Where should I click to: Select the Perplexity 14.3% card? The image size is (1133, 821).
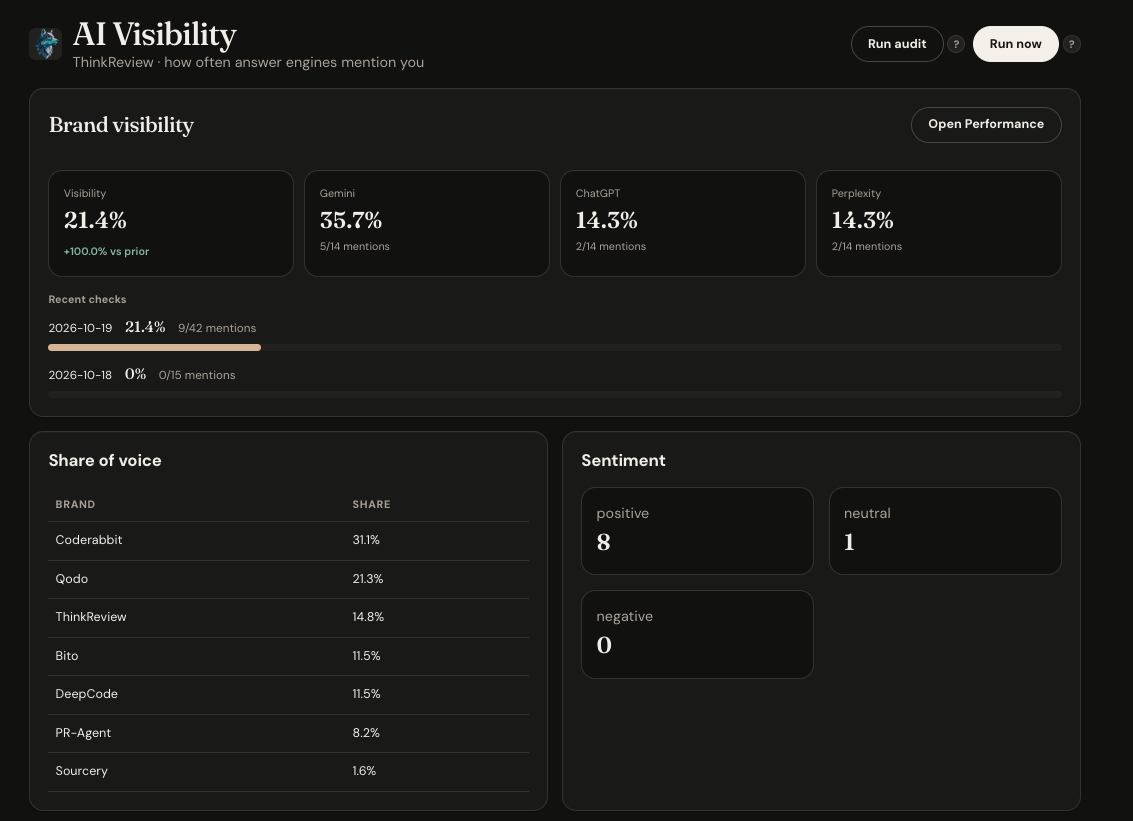coord(939,223)
